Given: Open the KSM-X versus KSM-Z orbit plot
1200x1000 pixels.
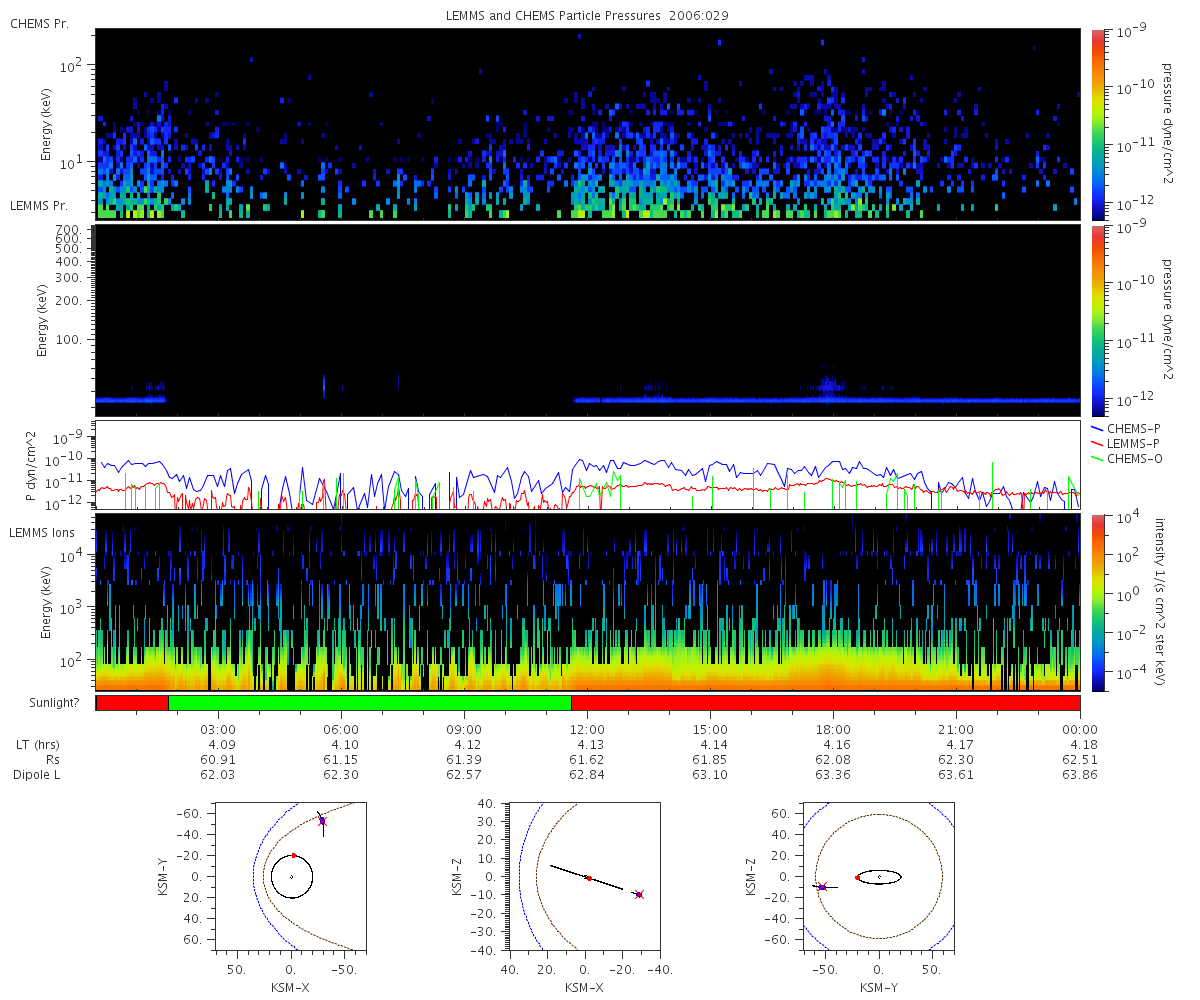Looking at the screenshot, I should [x=585, y=876].
